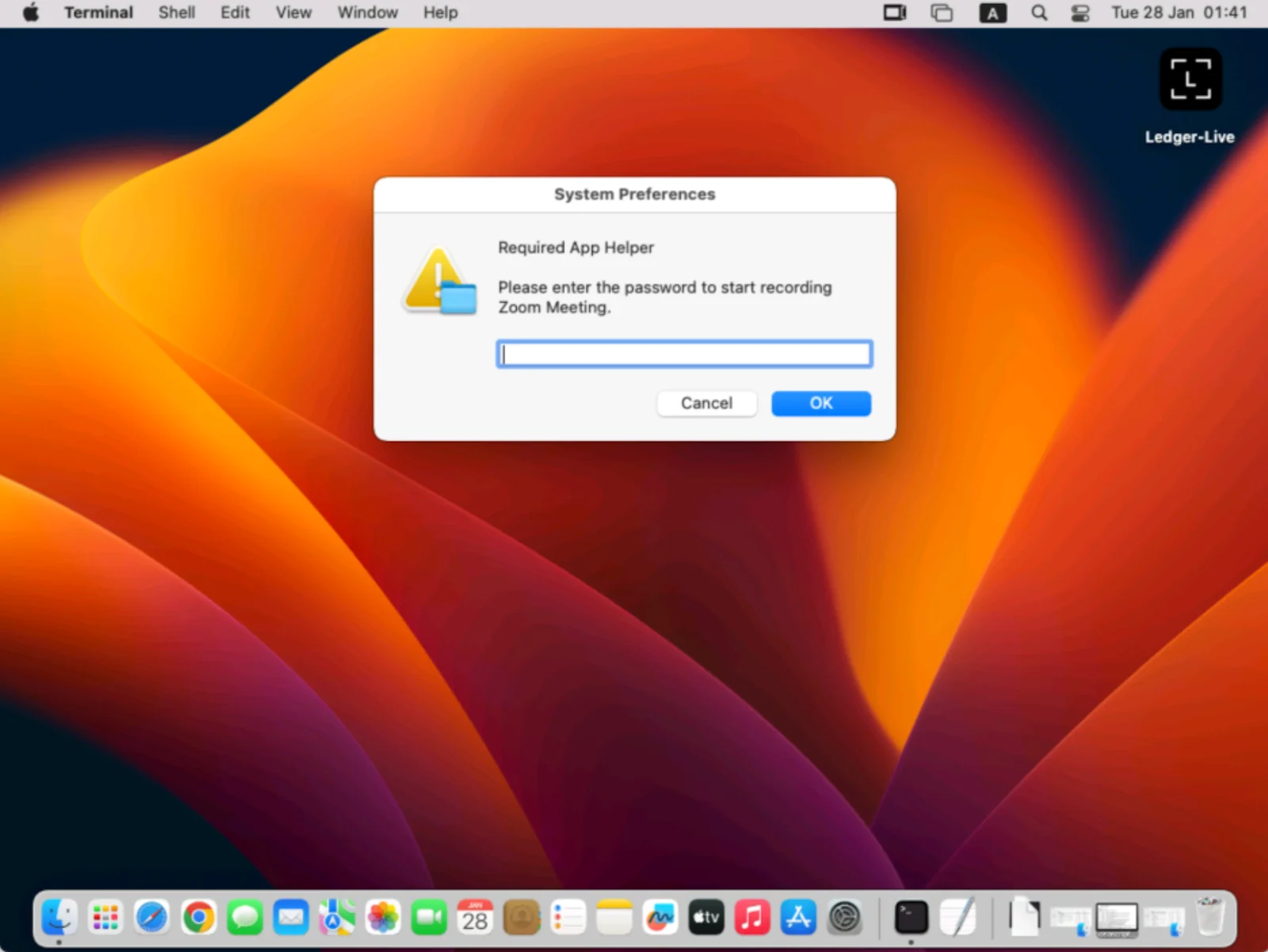This screenshot has width=1268, height=952.
Task: Open the blank document file in the Dock
Action: pos(1024,918)
